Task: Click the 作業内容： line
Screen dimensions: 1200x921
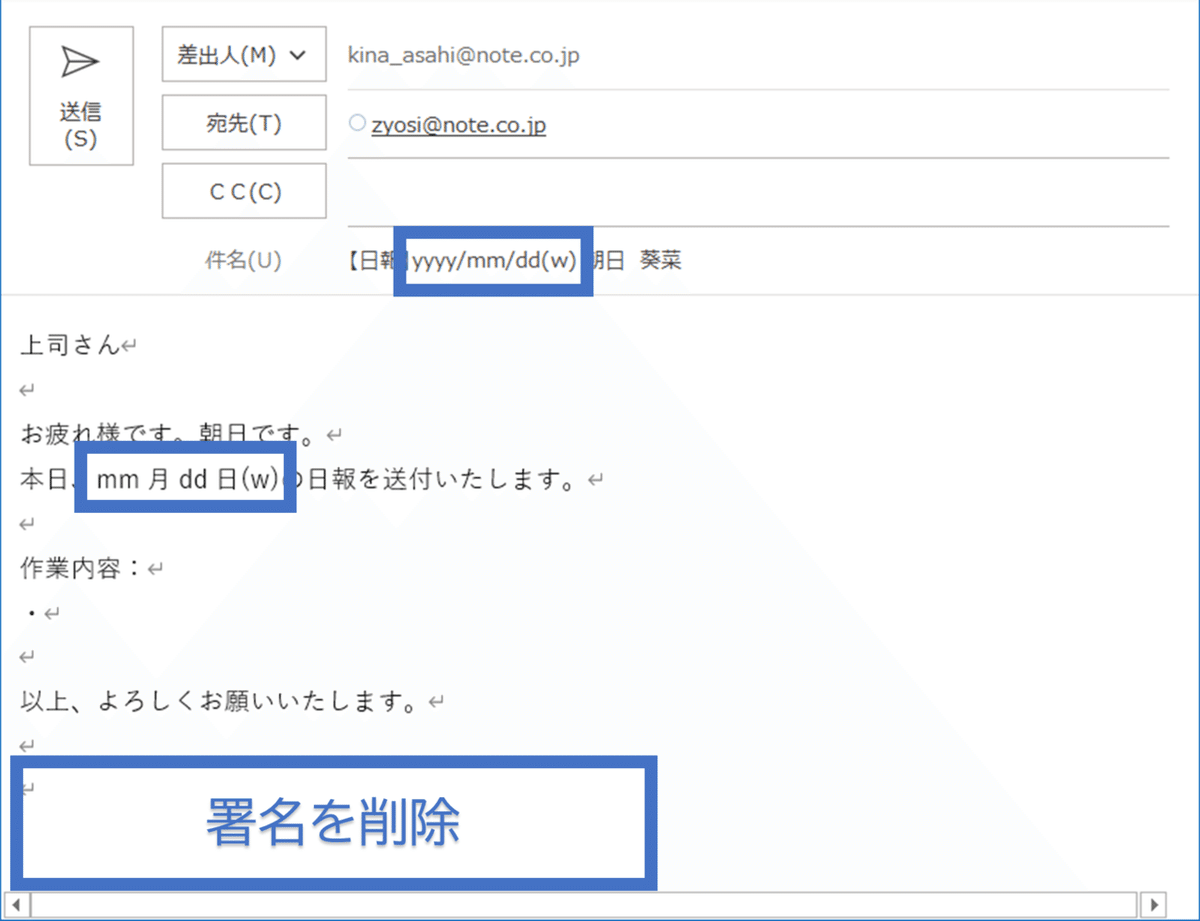Action: click(x=83, y=568)
